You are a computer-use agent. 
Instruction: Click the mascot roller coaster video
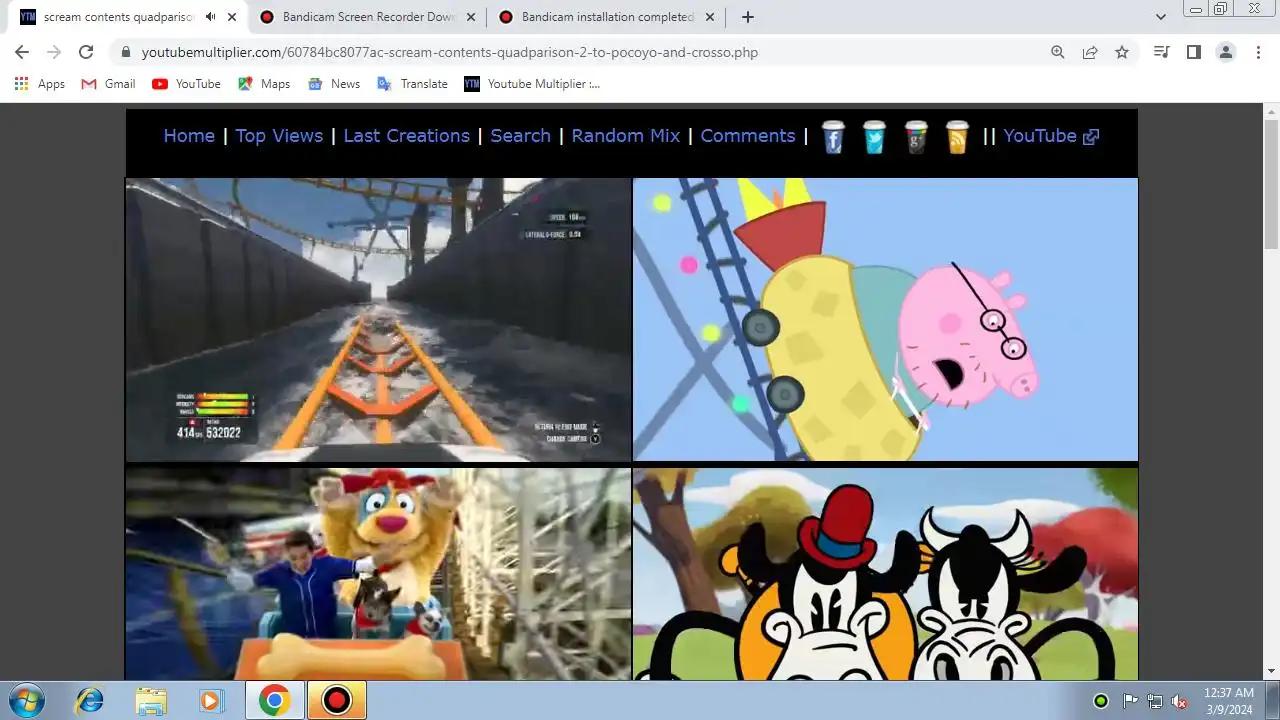click(x=378, y=574)
